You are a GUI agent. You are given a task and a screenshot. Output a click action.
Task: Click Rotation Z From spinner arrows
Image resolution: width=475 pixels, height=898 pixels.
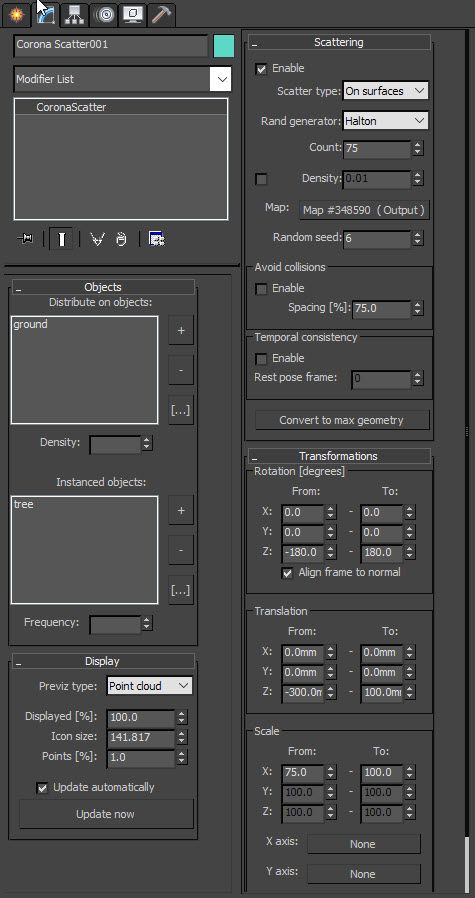click(x=331, y=553)
